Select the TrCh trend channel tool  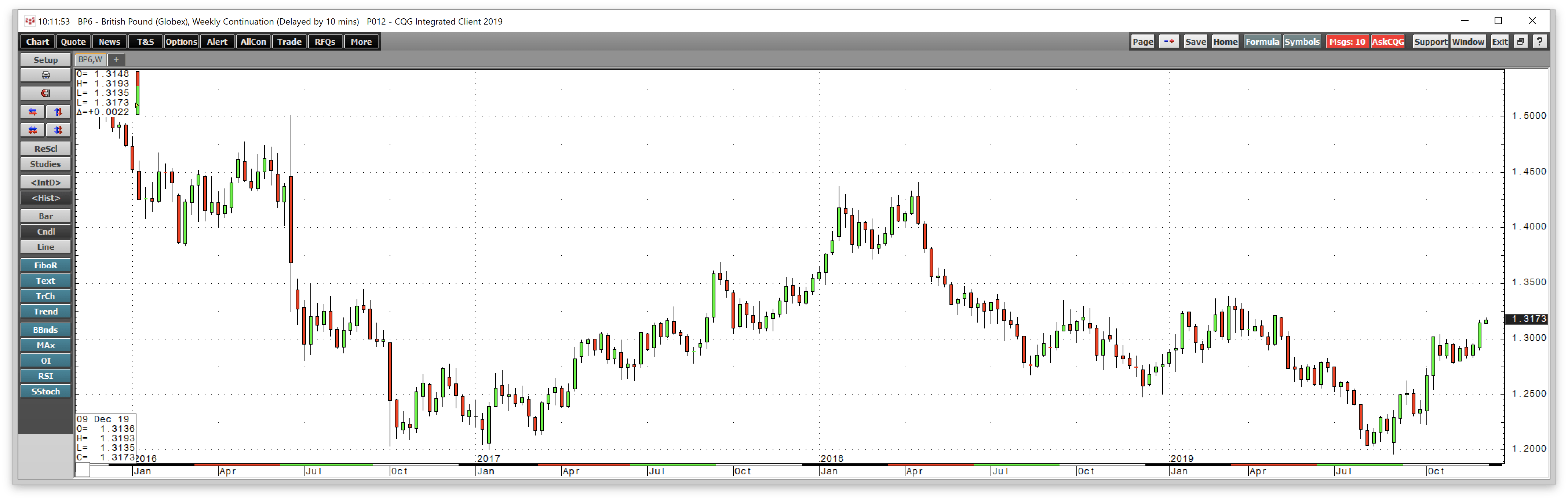[x=45, y=296]
